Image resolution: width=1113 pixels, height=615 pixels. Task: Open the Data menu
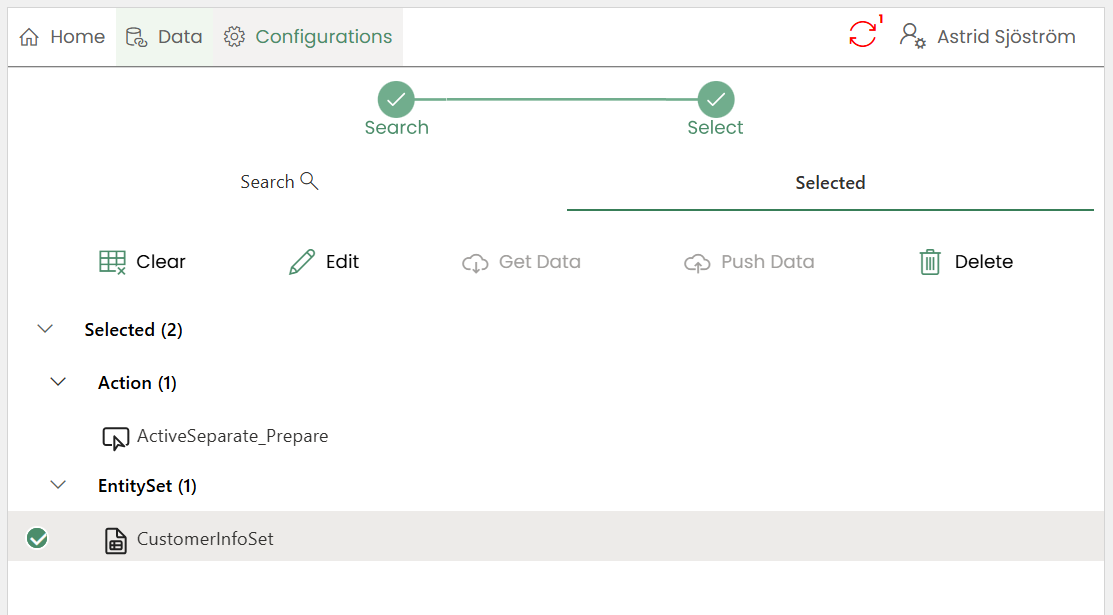point(165,37)
